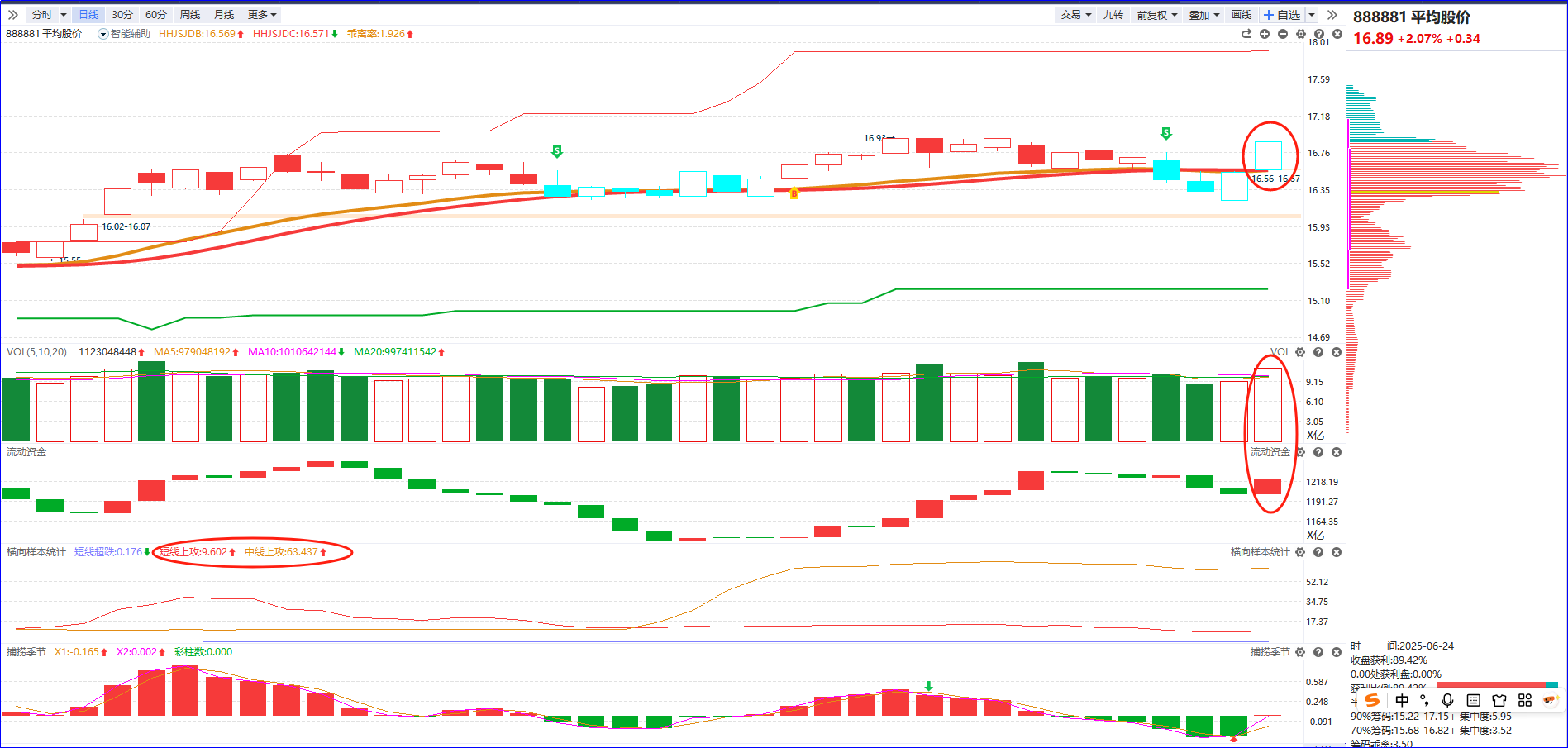Viewport: 1568px width, 748px height.
Task: Open 捕捞季节 indicator help icon
Action: 1318,652
